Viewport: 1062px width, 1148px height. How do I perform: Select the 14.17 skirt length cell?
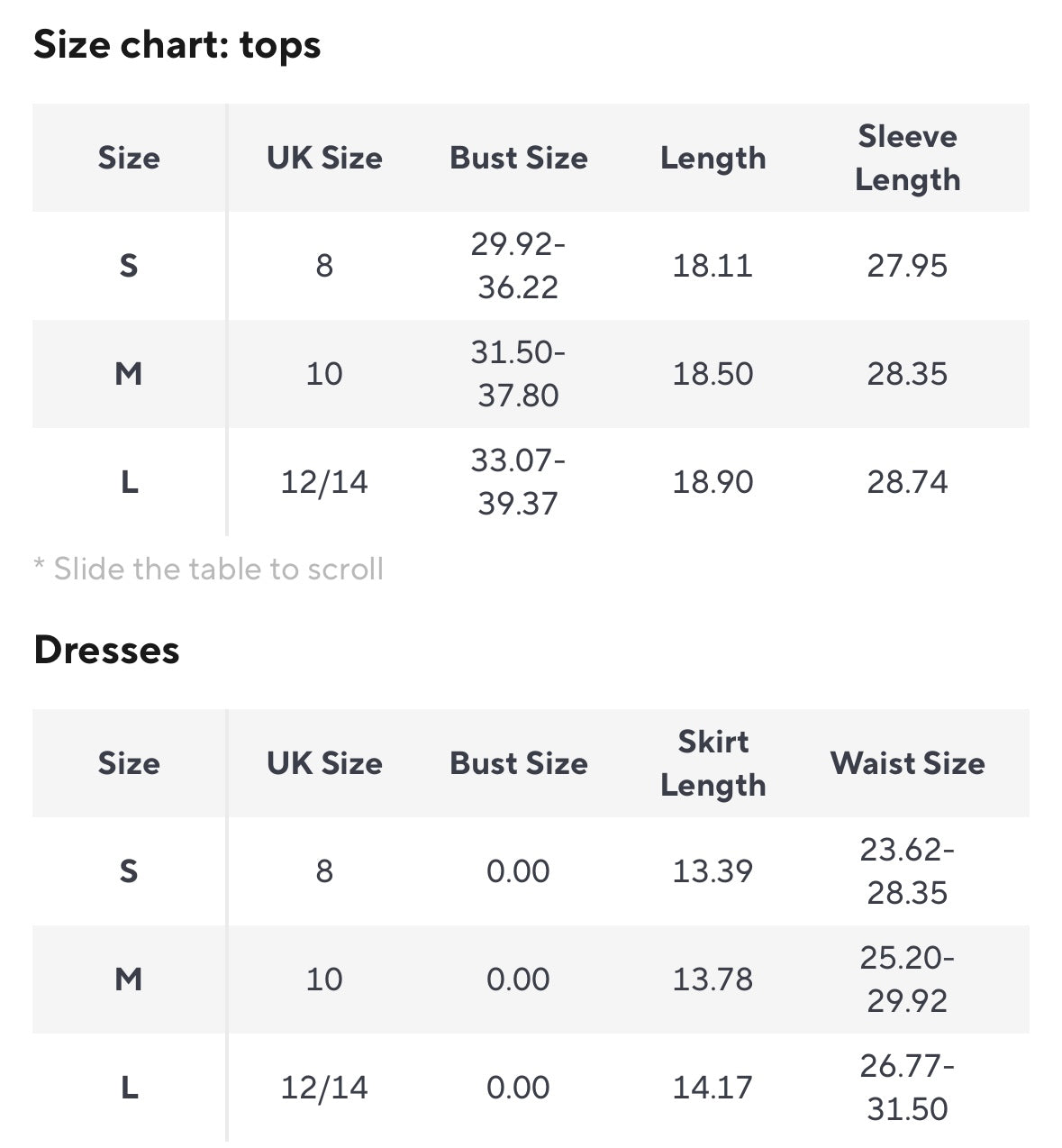713,1088
